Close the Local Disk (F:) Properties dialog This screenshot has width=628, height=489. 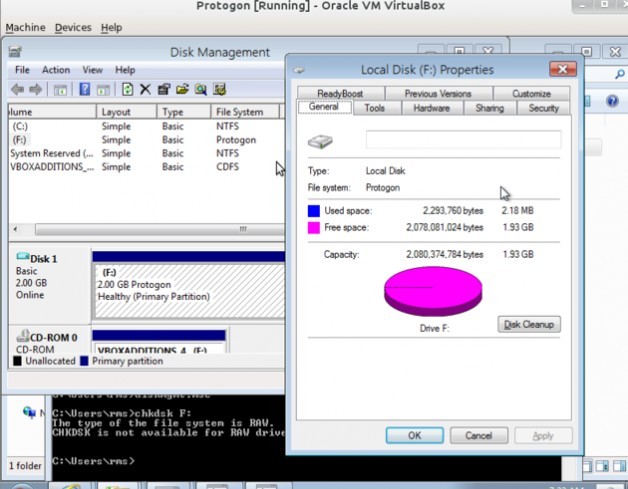563,69
